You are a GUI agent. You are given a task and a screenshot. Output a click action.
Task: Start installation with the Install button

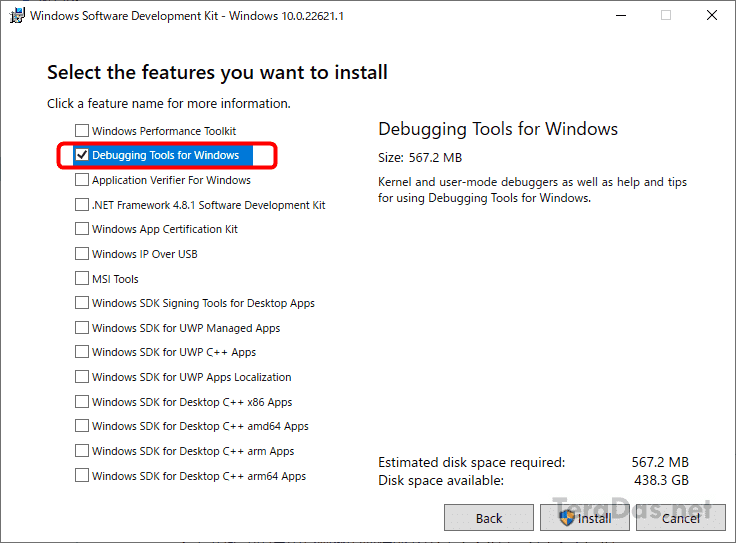pos(584,518)
